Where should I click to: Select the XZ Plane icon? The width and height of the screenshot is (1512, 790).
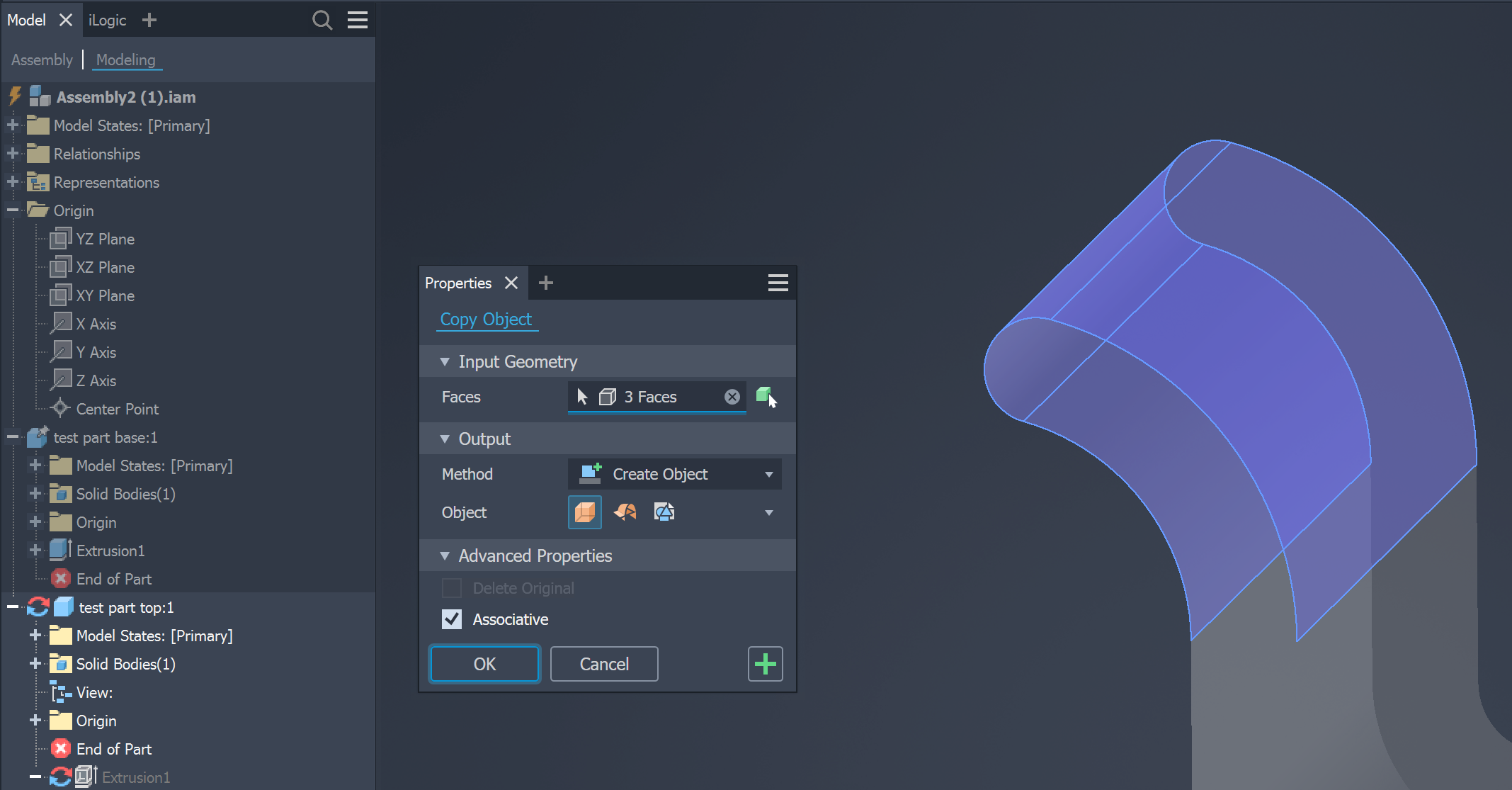coord(61,267)
